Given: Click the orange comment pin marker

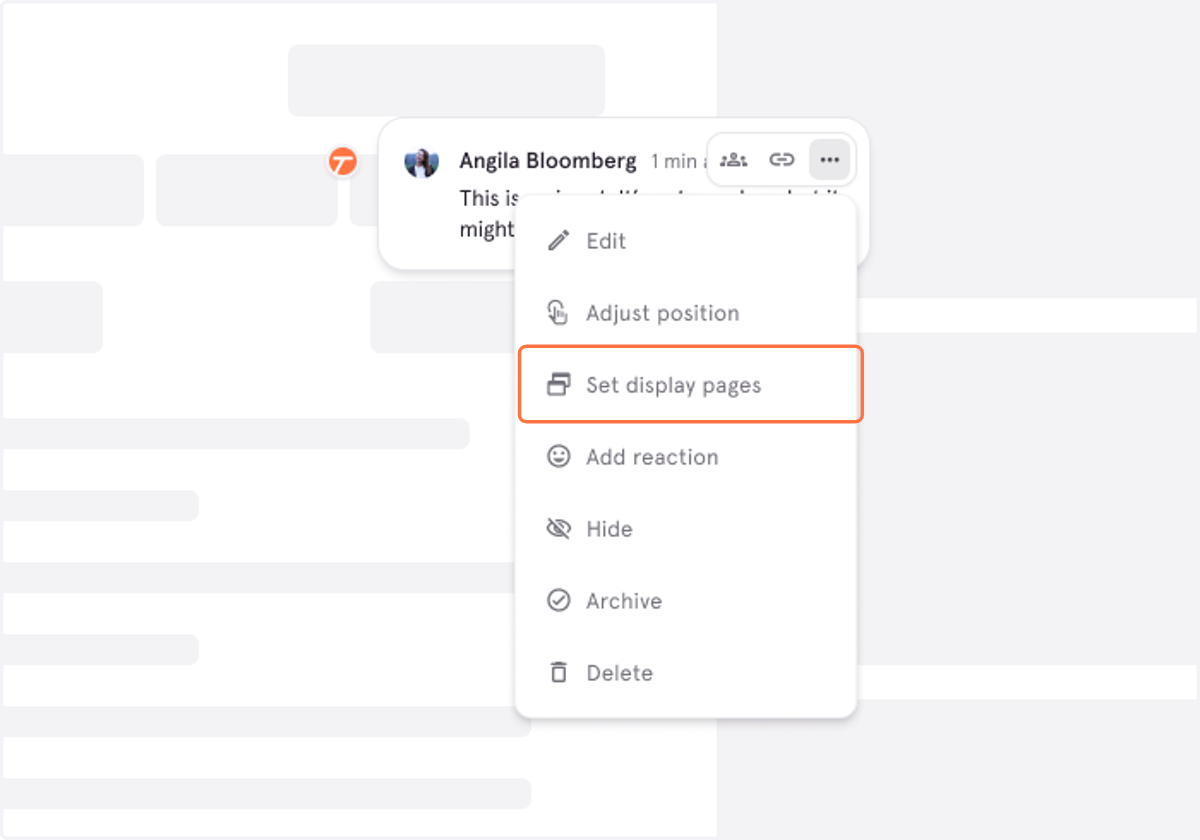Looking at the screenshot, I should 343,161.
